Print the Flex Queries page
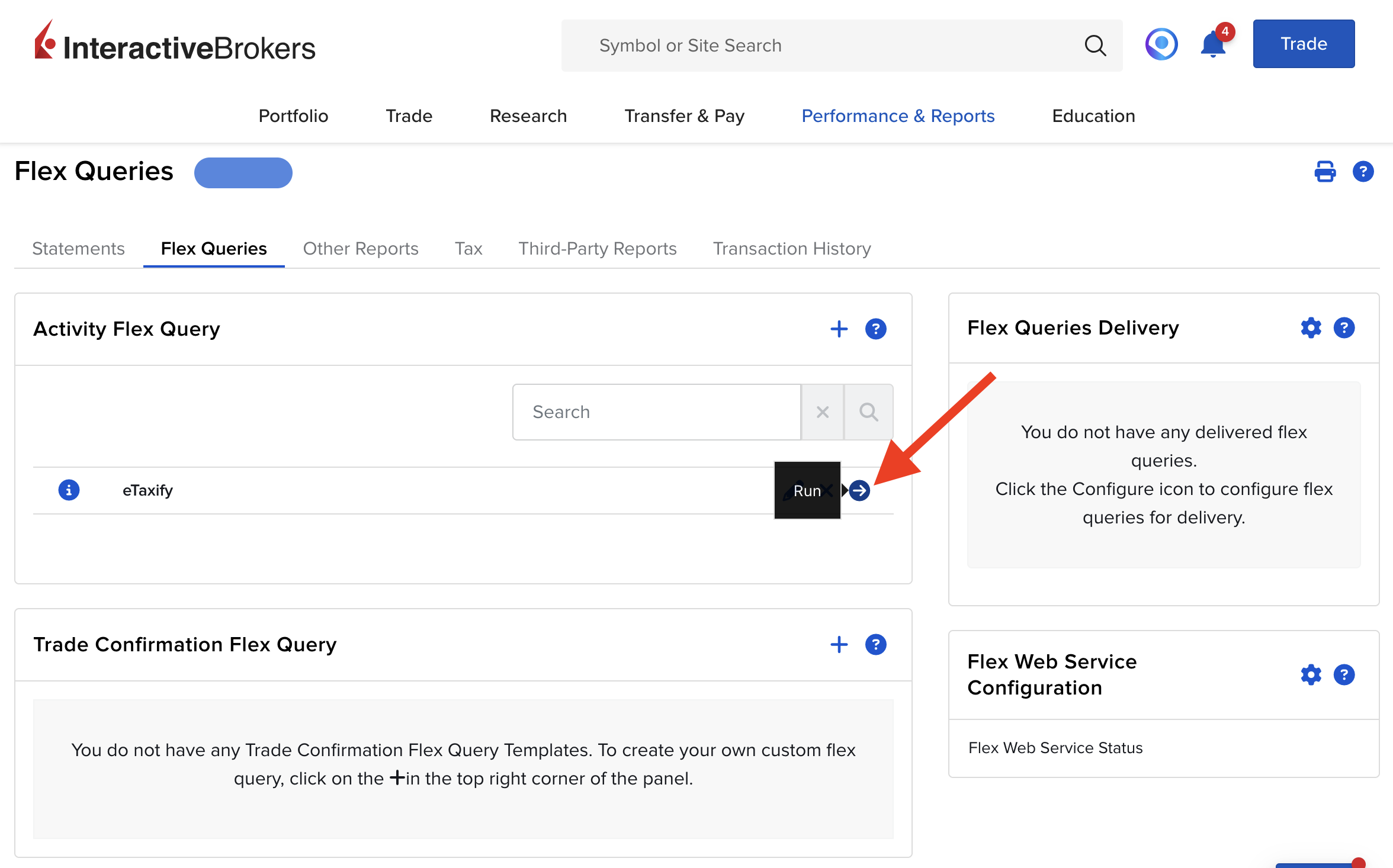Viewport: 1393px width, 868px height. pyautogui.click(x=1325, y=172)
